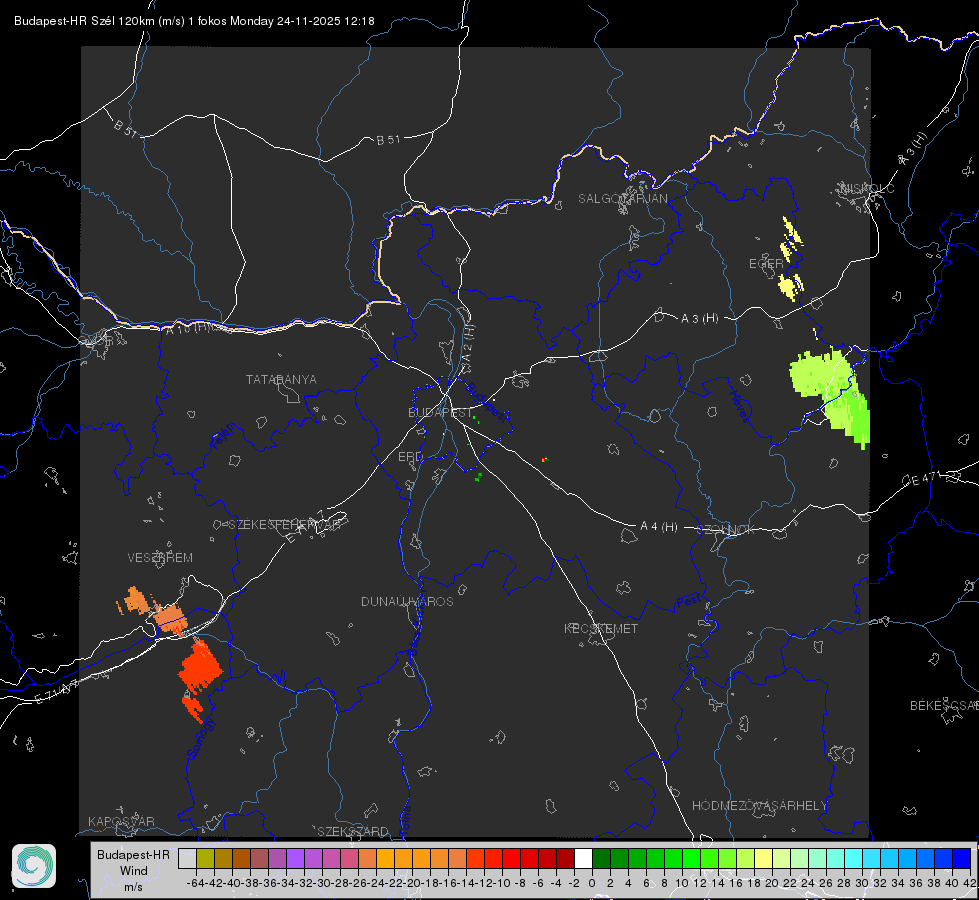Viewport: 979px width, 900px height.
Task: Click the light gray first swatch of the legend
Action: [187, 858]
